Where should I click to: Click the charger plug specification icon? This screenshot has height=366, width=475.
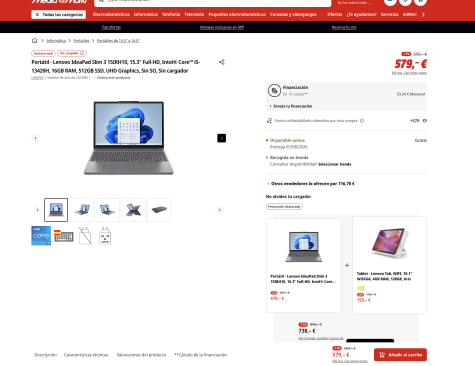pos(105,236)
